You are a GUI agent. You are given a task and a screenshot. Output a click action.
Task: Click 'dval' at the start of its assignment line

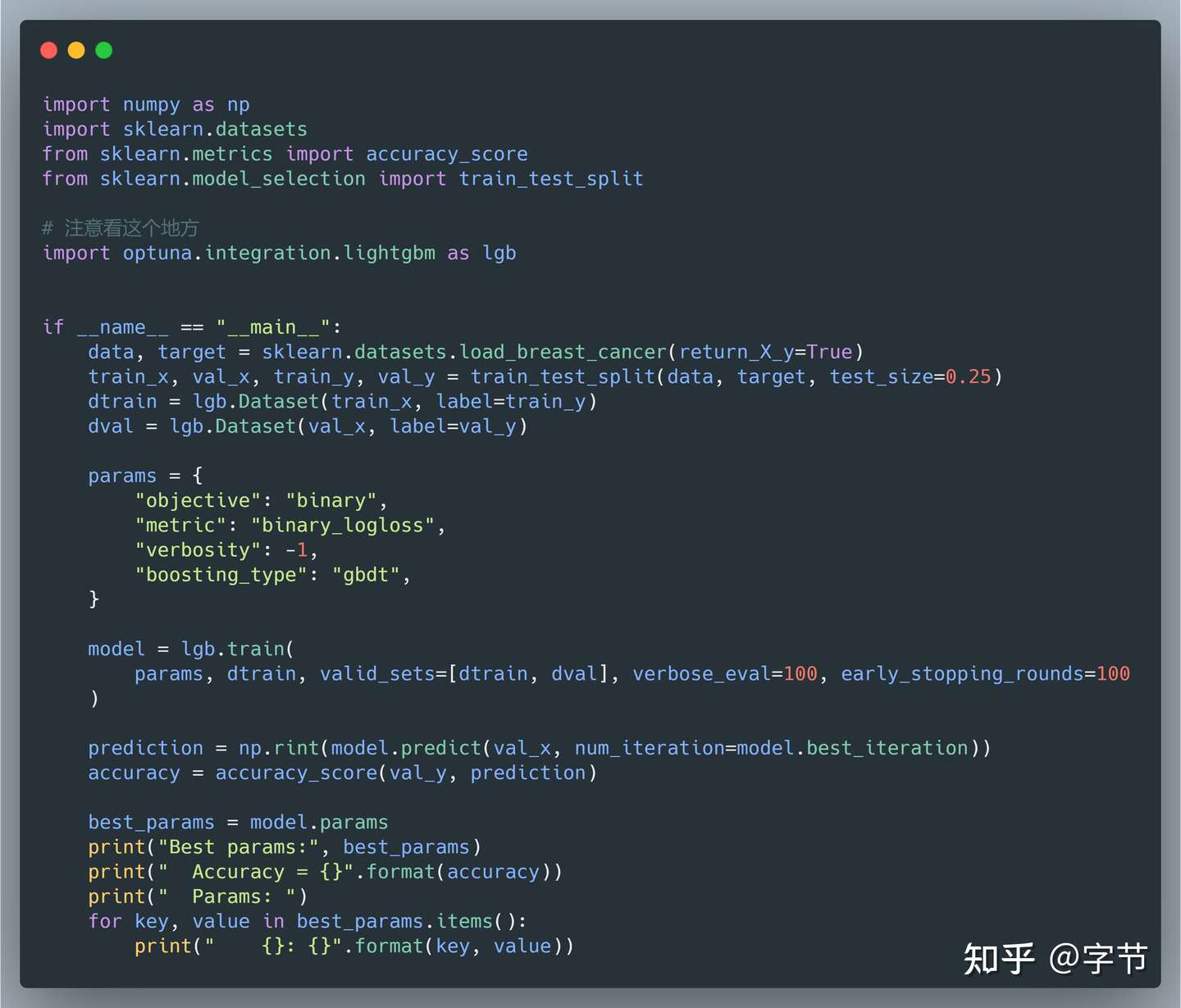tap(111, 426)
